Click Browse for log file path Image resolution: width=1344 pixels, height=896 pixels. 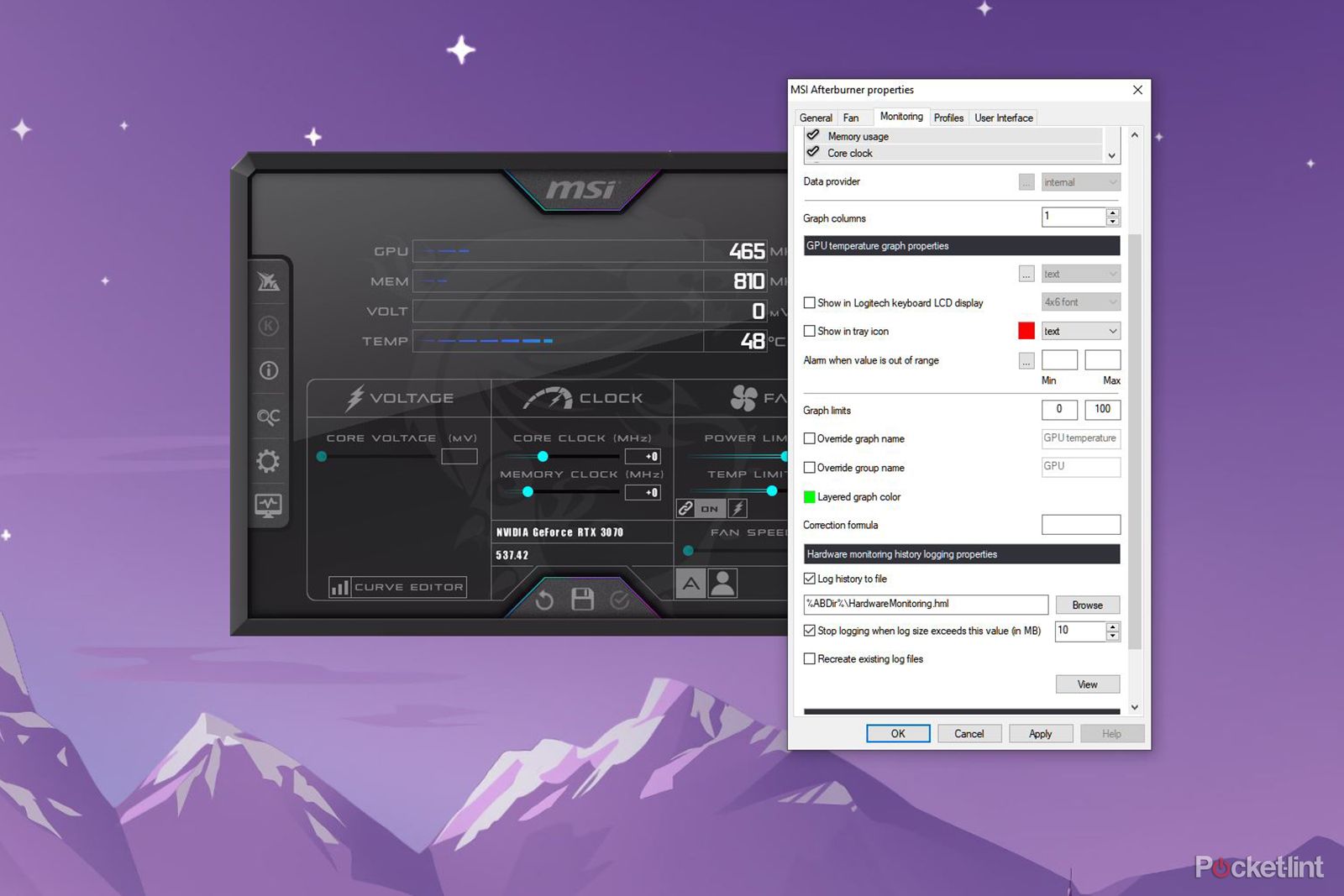[1088, 605]
